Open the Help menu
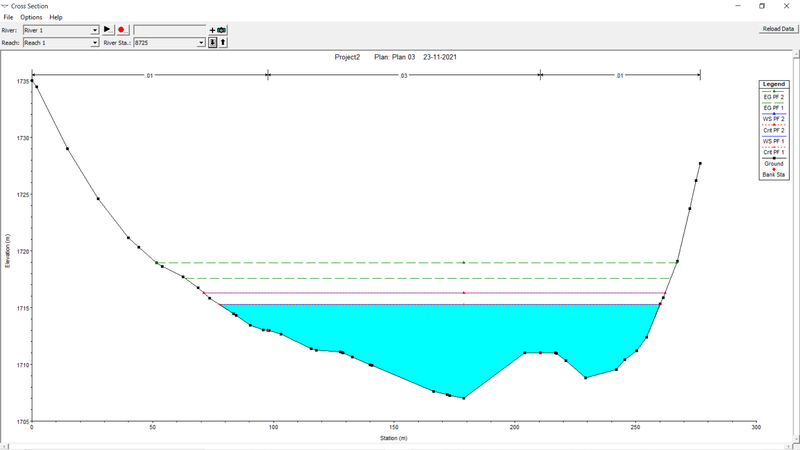Screen dimensions: 800x450 [x=56, y=17]
